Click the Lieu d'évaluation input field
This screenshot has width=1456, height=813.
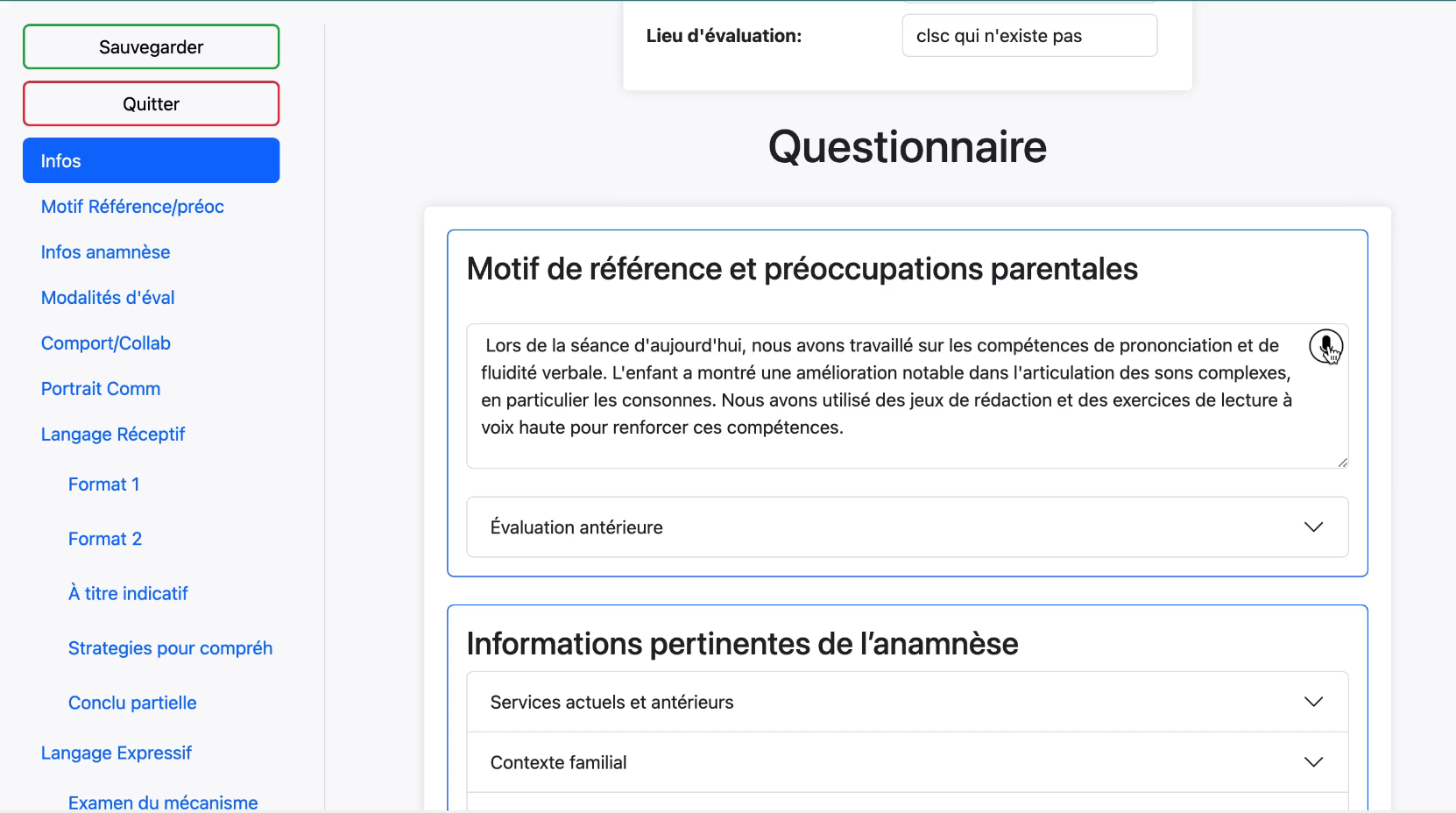(1029, 36)
